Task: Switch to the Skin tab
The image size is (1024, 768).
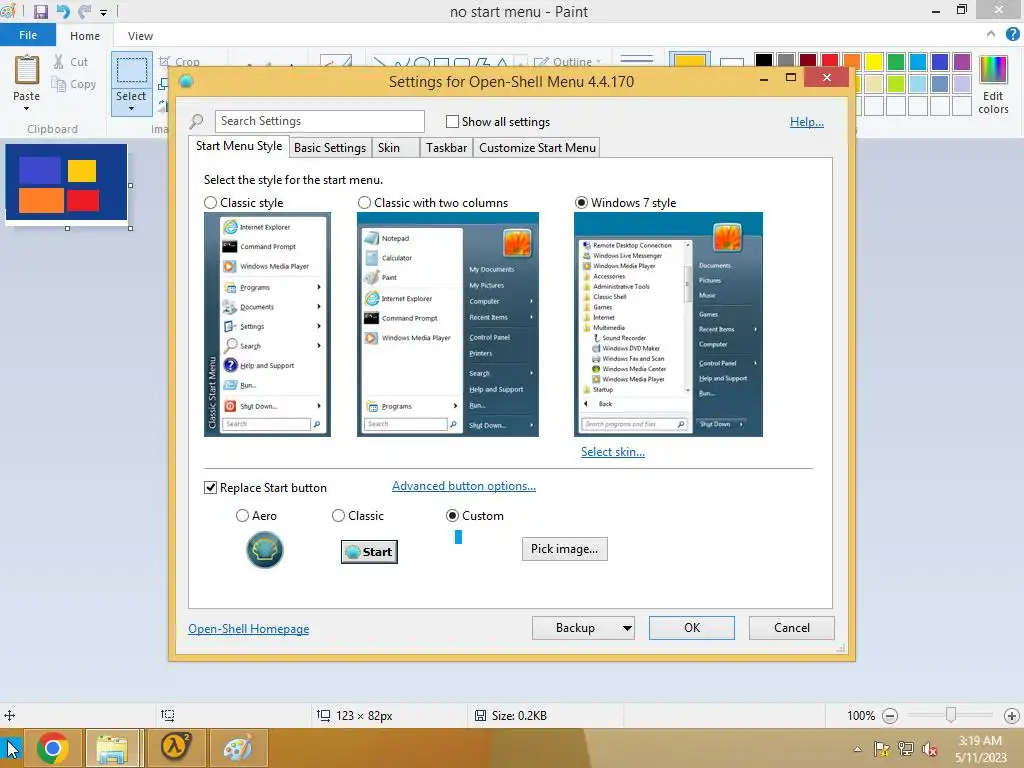Action: (396, 148)
